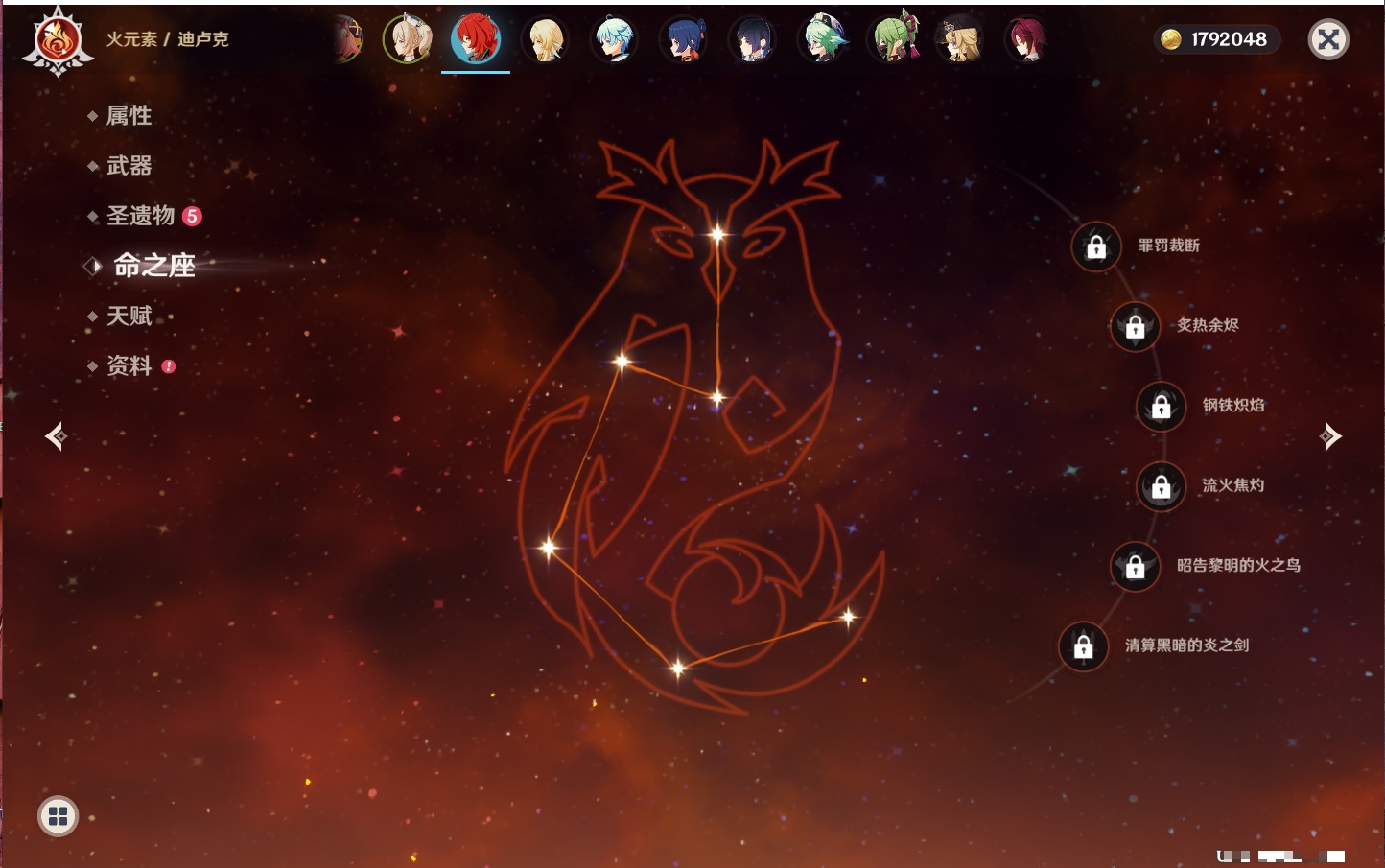1385x868 pixels.
Task: Select the green-haired masked character avatar
Action: point(892,39)
